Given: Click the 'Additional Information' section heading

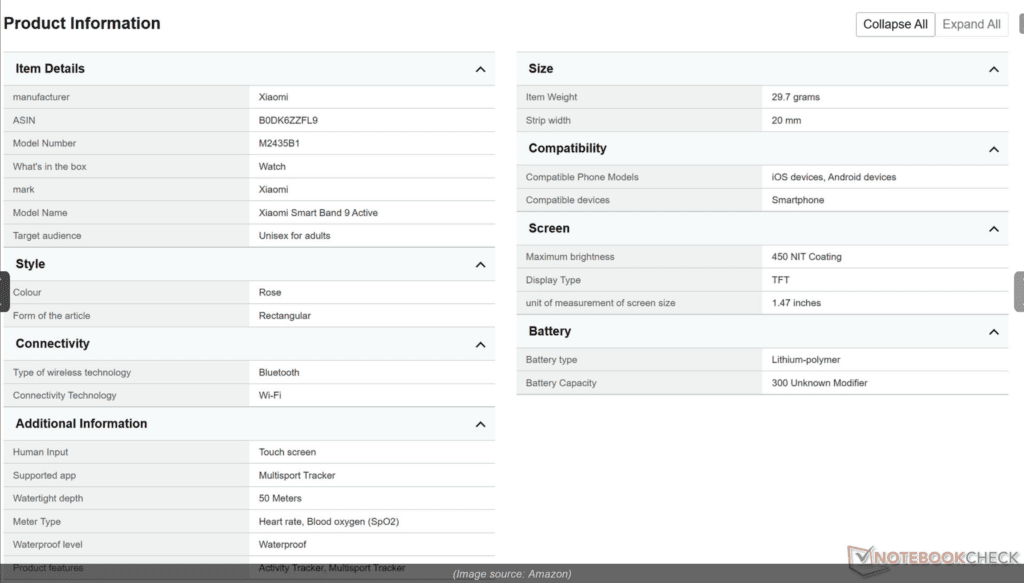Looking at the screenshot, I should [82, 424].
